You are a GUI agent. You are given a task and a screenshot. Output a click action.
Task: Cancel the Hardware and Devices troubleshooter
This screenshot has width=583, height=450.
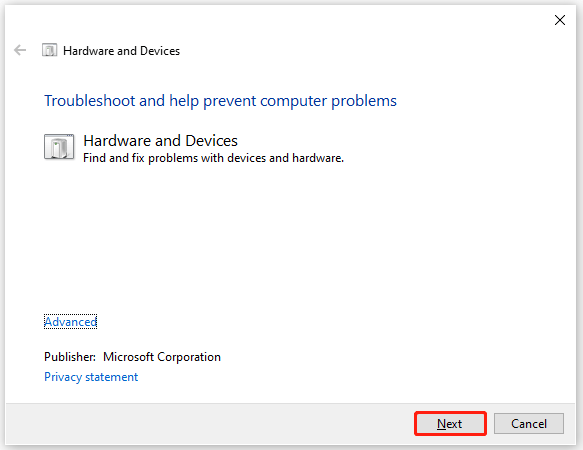pos(529,424)
